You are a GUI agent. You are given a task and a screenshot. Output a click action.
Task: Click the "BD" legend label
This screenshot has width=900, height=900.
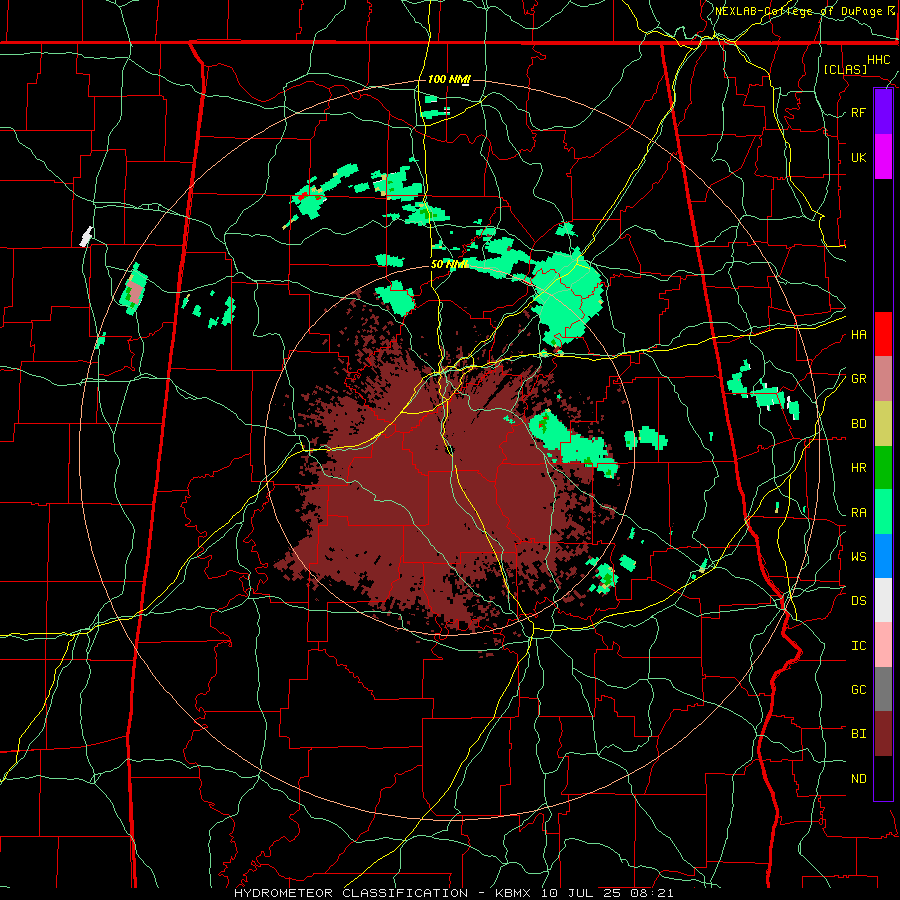pyautogui.click(x=858, y=424)
